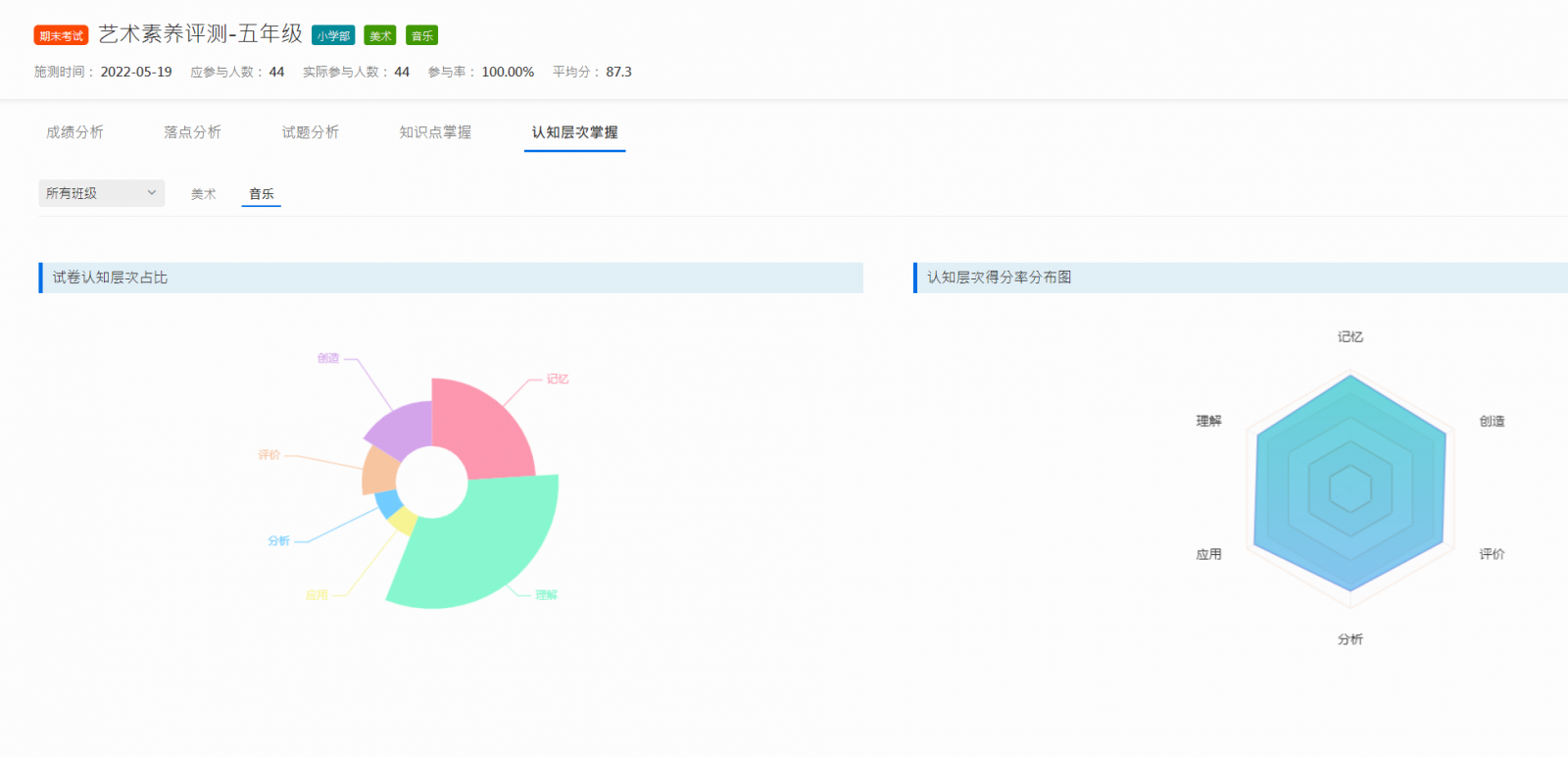Select the 知识点掌握 tab
Screen dimensions: 1568x757
tap(435, 132)
